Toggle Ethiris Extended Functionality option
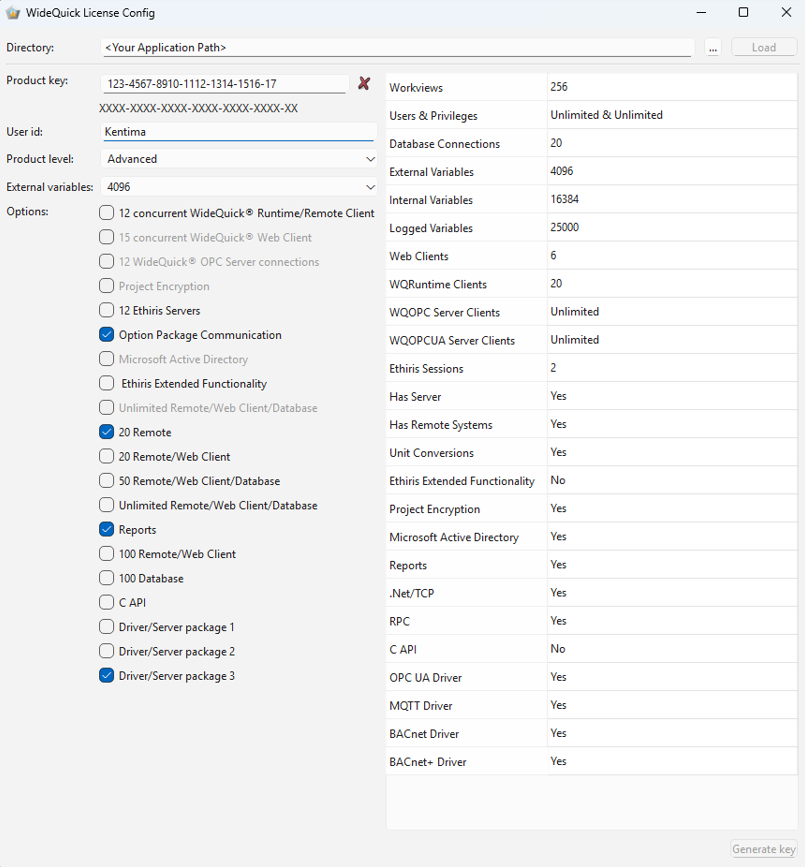805x867 pixels. (106, 383)
